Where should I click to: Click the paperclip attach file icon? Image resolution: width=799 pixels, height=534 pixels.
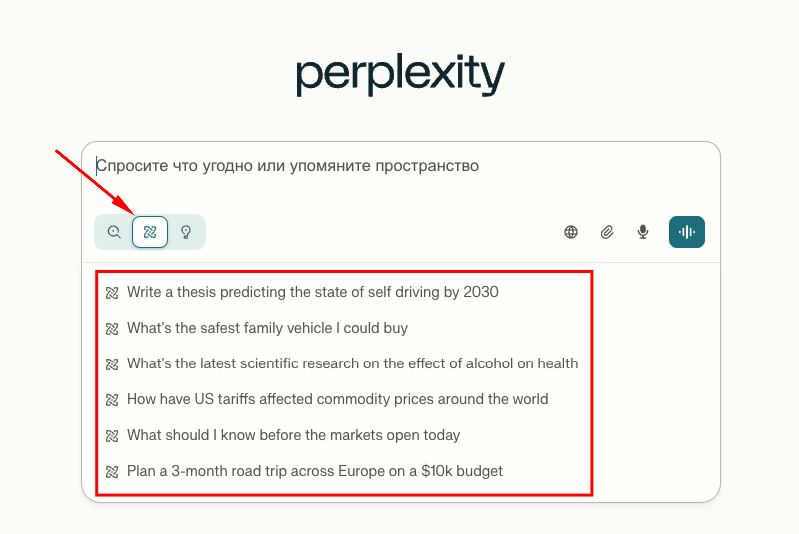pyautogui.click(x=607, y=232)
